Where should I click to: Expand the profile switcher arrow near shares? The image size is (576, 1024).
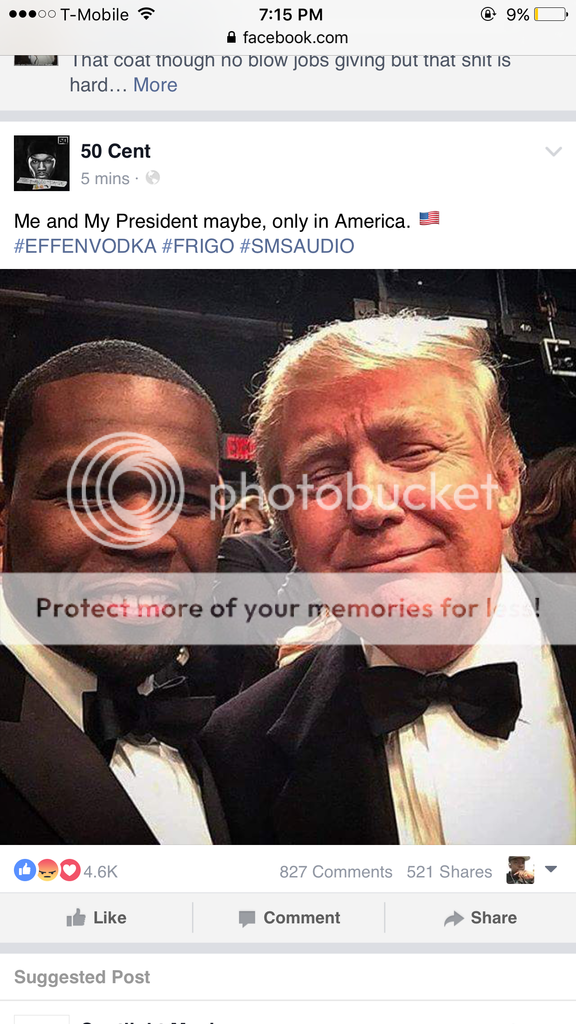(x=551, y=869)
